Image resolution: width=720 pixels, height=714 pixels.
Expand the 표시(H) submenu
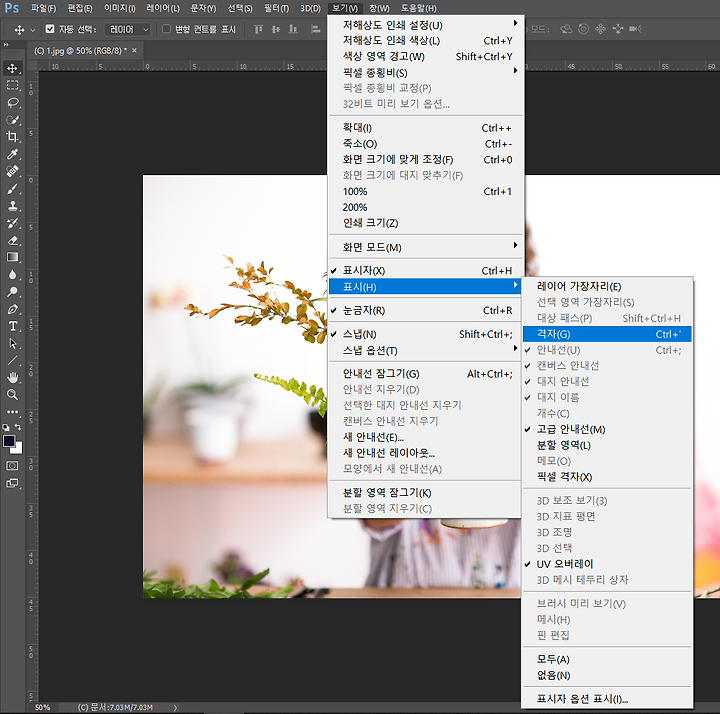[426, 287]
